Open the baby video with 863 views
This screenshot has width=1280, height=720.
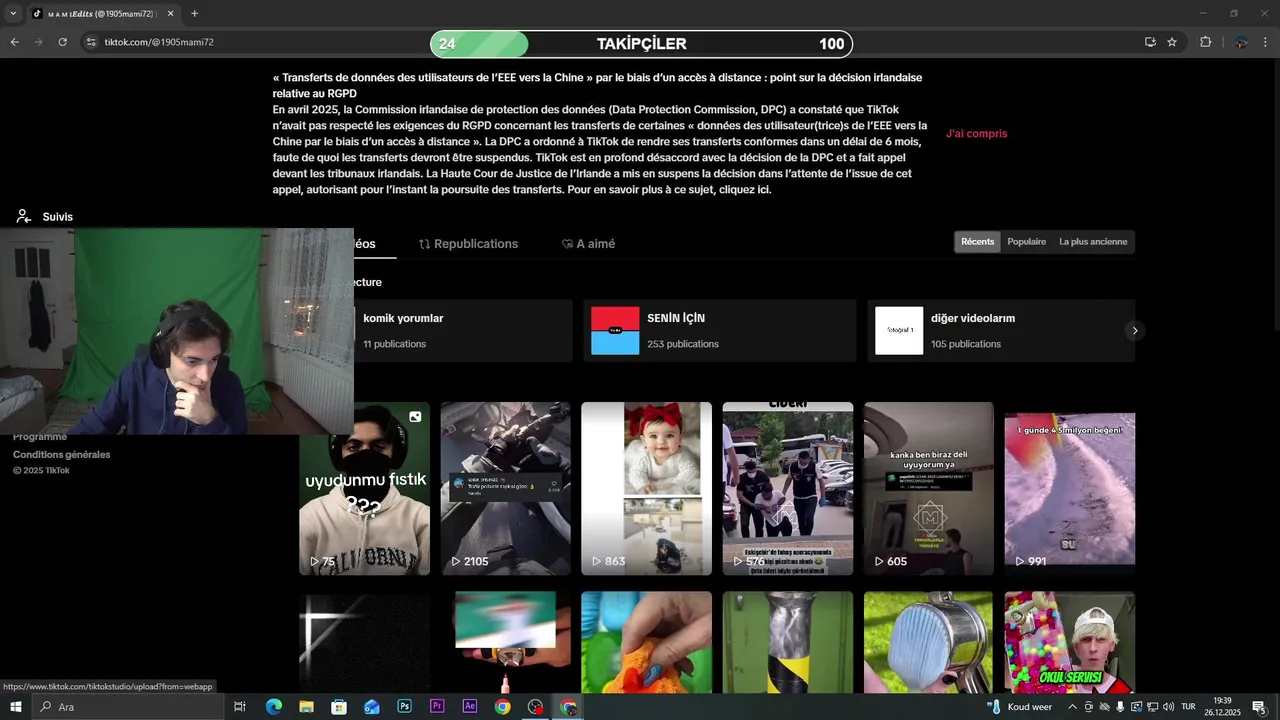tap(646, 488)
